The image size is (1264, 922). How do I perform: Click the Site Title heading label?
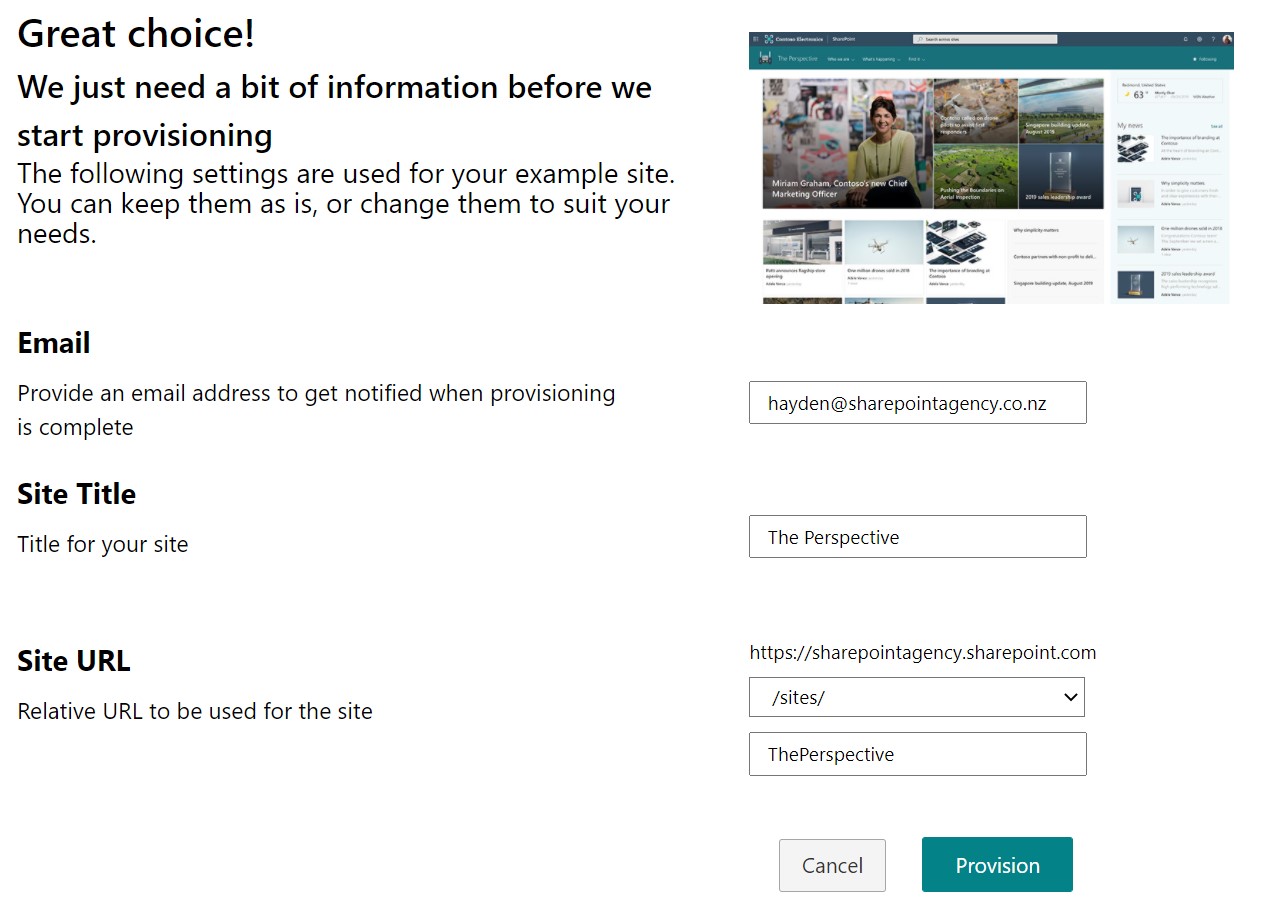(76, 494)
